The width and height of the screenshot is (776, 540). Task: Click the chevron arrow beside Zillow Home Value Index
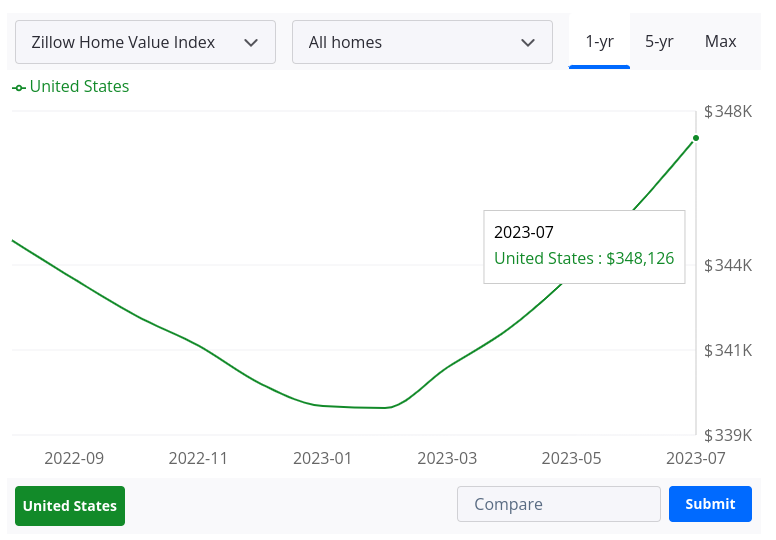point(252,42)
